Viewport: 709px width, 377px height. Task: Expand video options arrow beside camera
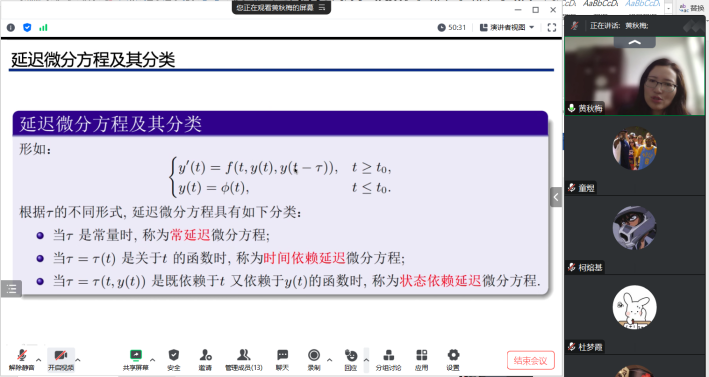(x=78, y=360)
